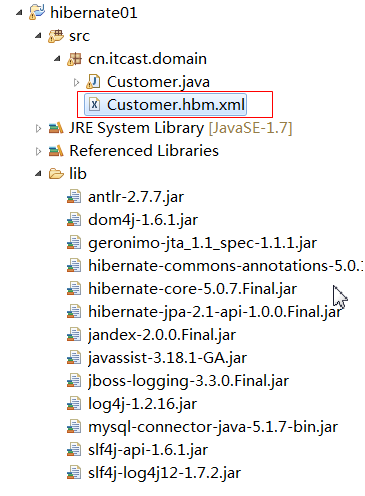Viewport: 365px width, 496px height.
Task: Select log4j-1.2.16.jar file name
Action: tap(142, 404)
